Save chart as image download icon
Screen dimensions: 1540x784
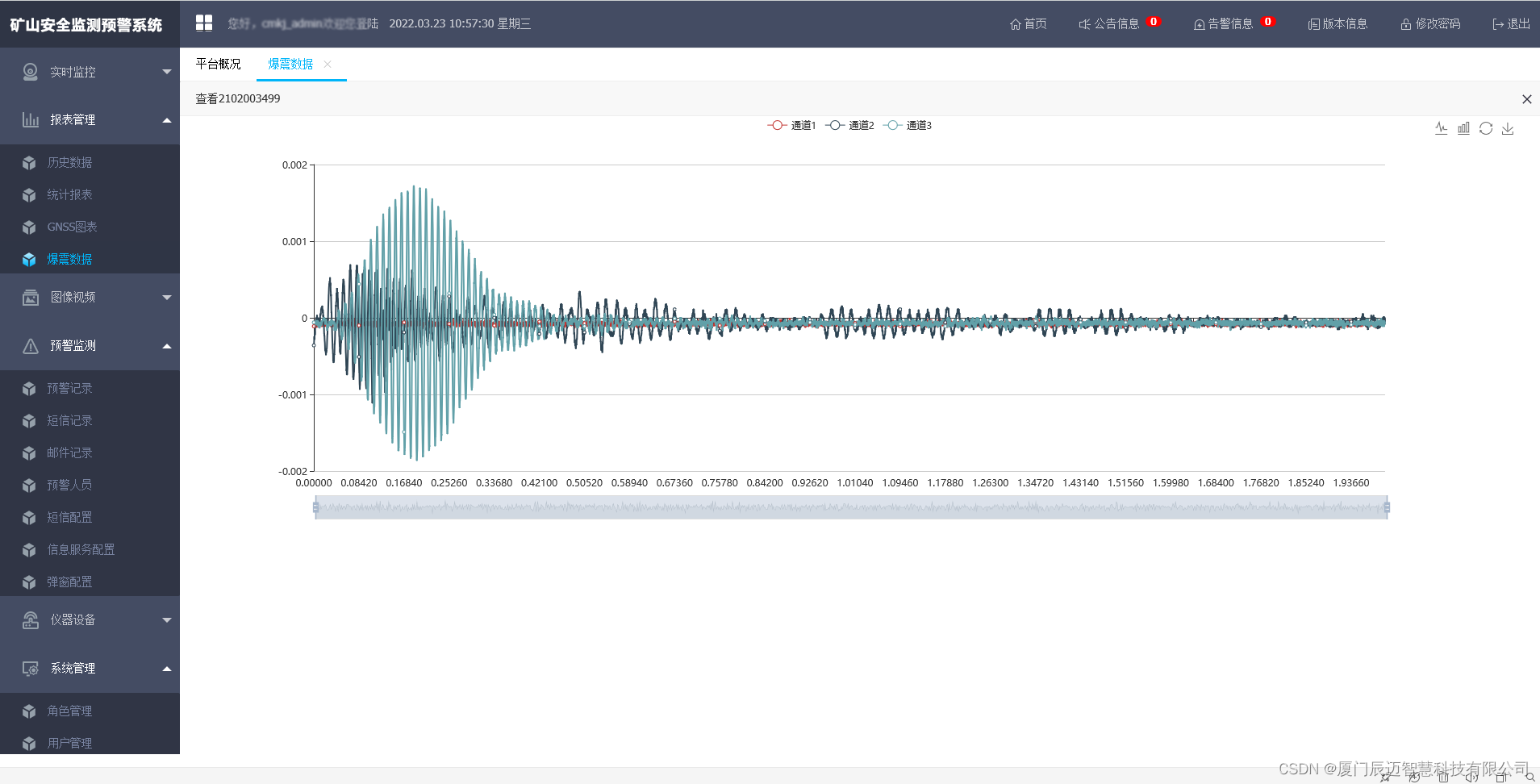1508,128
